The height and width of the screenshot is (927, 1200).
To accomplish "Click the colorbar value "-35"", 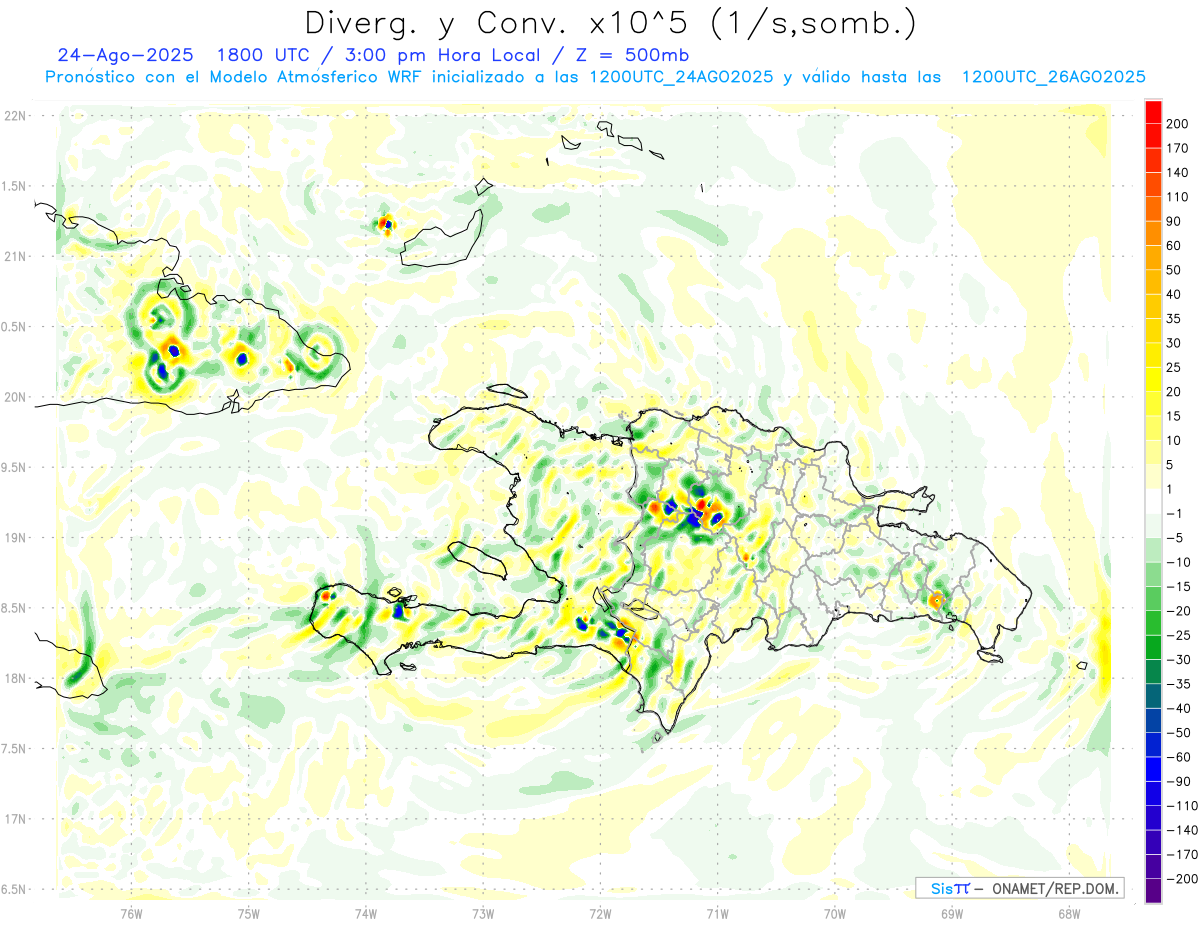I will point(1178,684).
